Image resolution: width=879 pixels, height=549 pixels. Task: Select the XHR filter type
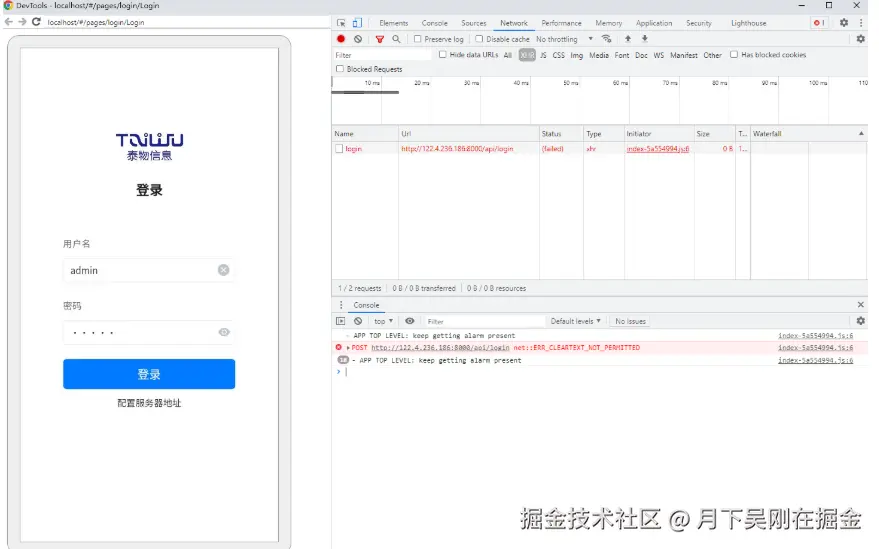pyautogui.click(x=527, y=55)
